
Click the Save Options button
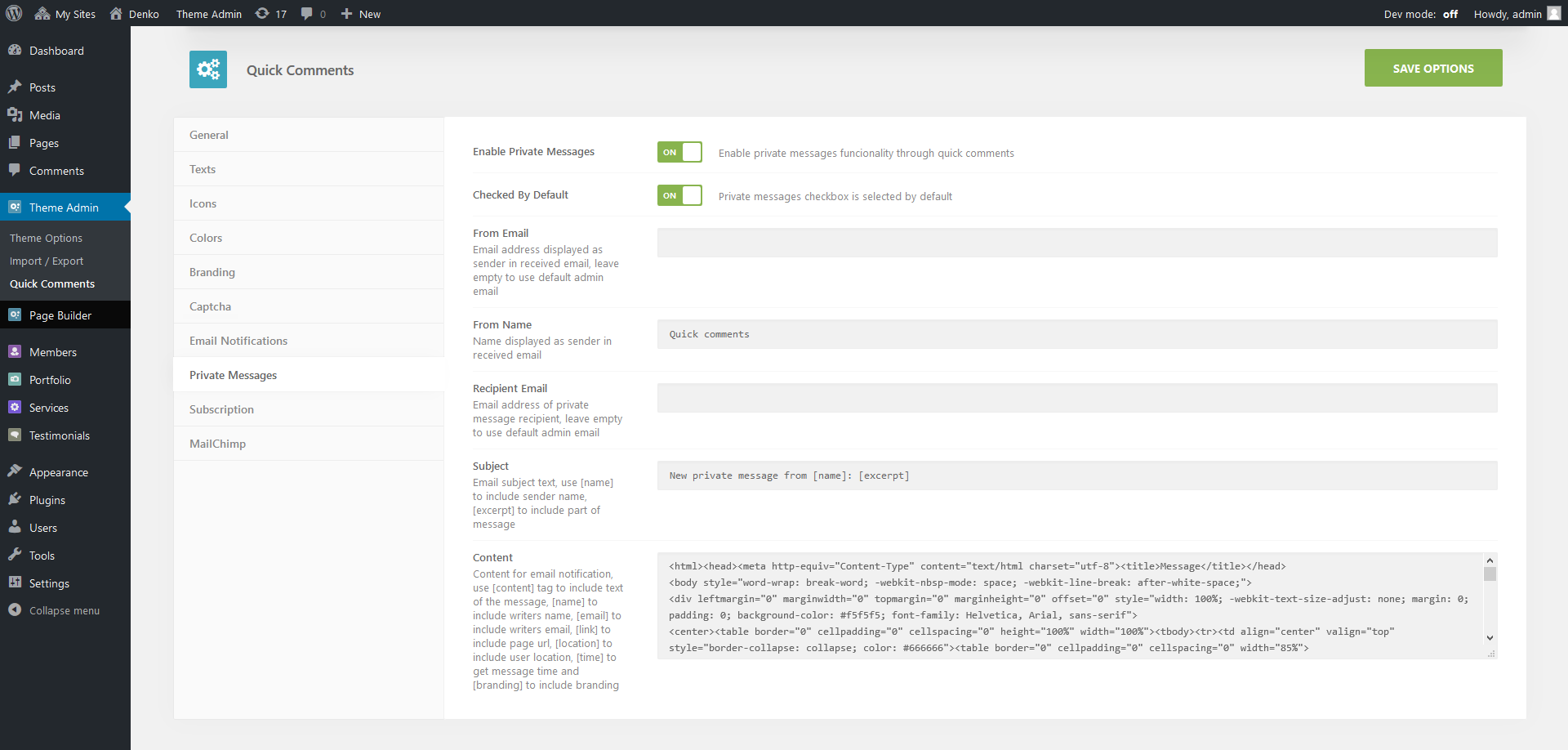[1433, 68]
